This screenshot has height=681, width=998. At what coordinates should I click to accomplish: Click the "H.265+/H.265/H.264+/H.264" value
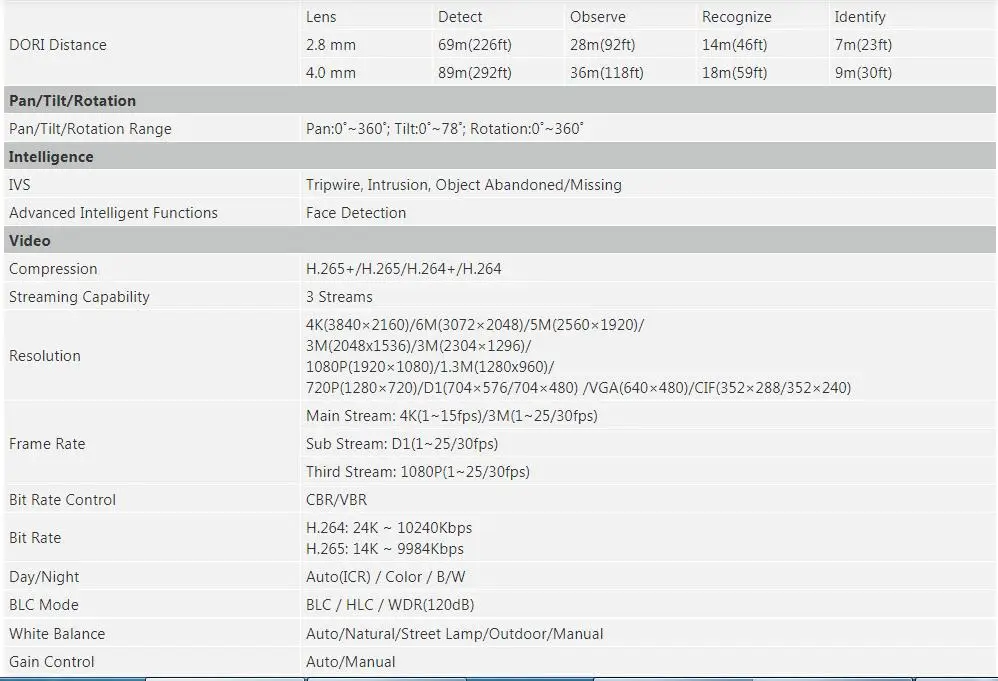404,269
